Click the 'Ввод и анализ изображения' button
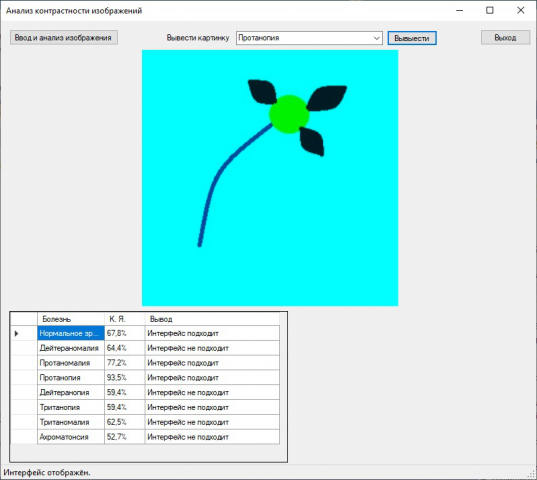Viewport: 537px width, 480px height. (x=64, y=38)
